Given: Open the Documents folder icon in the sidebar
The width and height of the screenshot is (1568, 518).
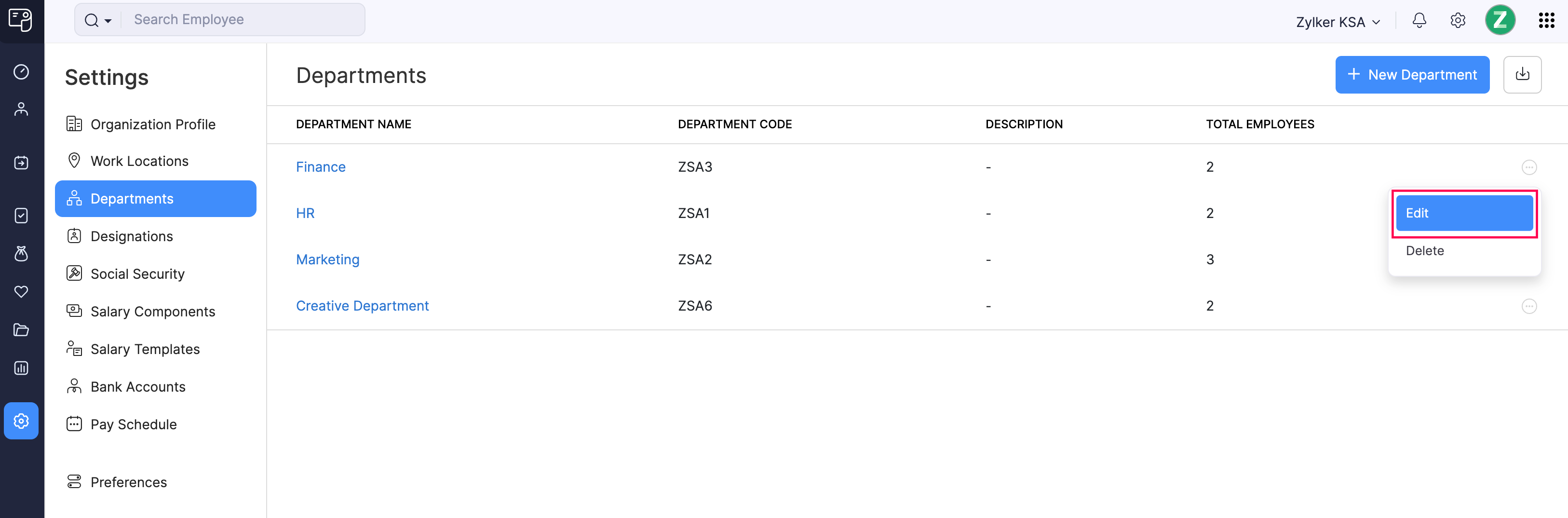Looking at the screenshot, I should tap(21, 330).
